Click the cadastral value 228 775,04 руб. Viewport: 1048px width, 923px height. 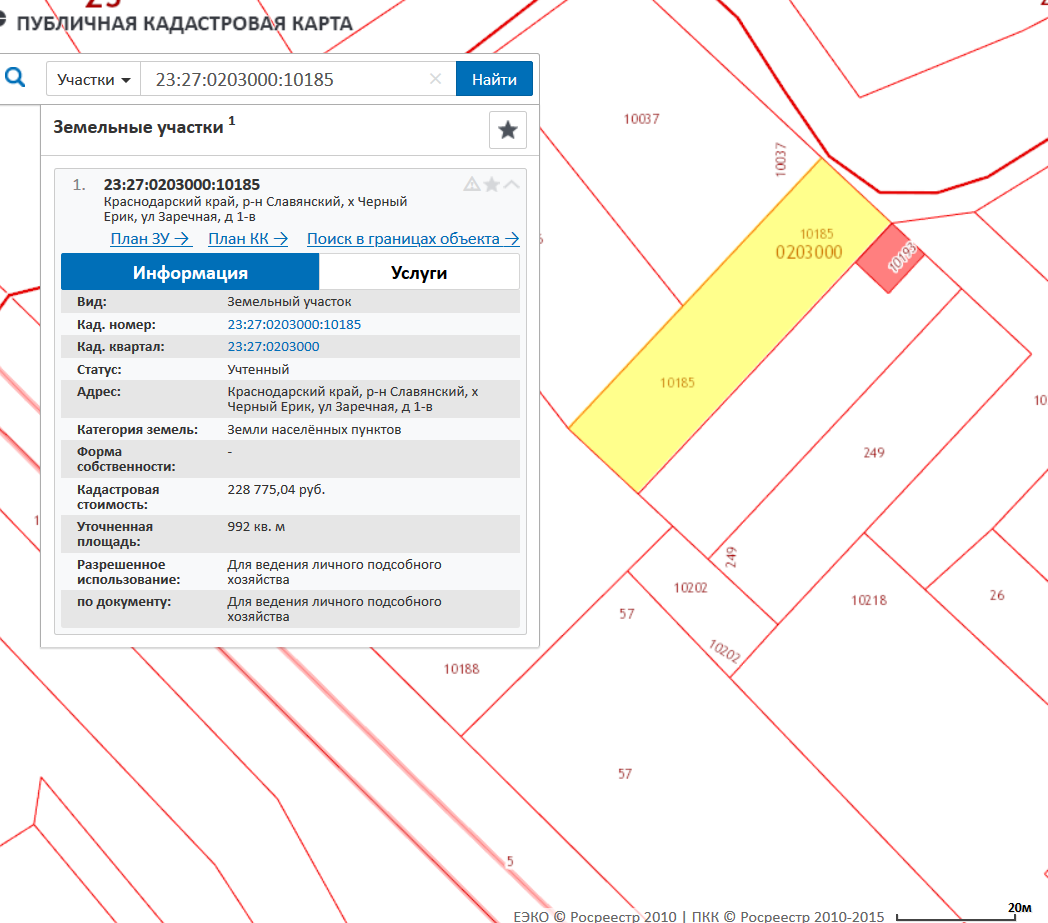click(x=276, y=489)
